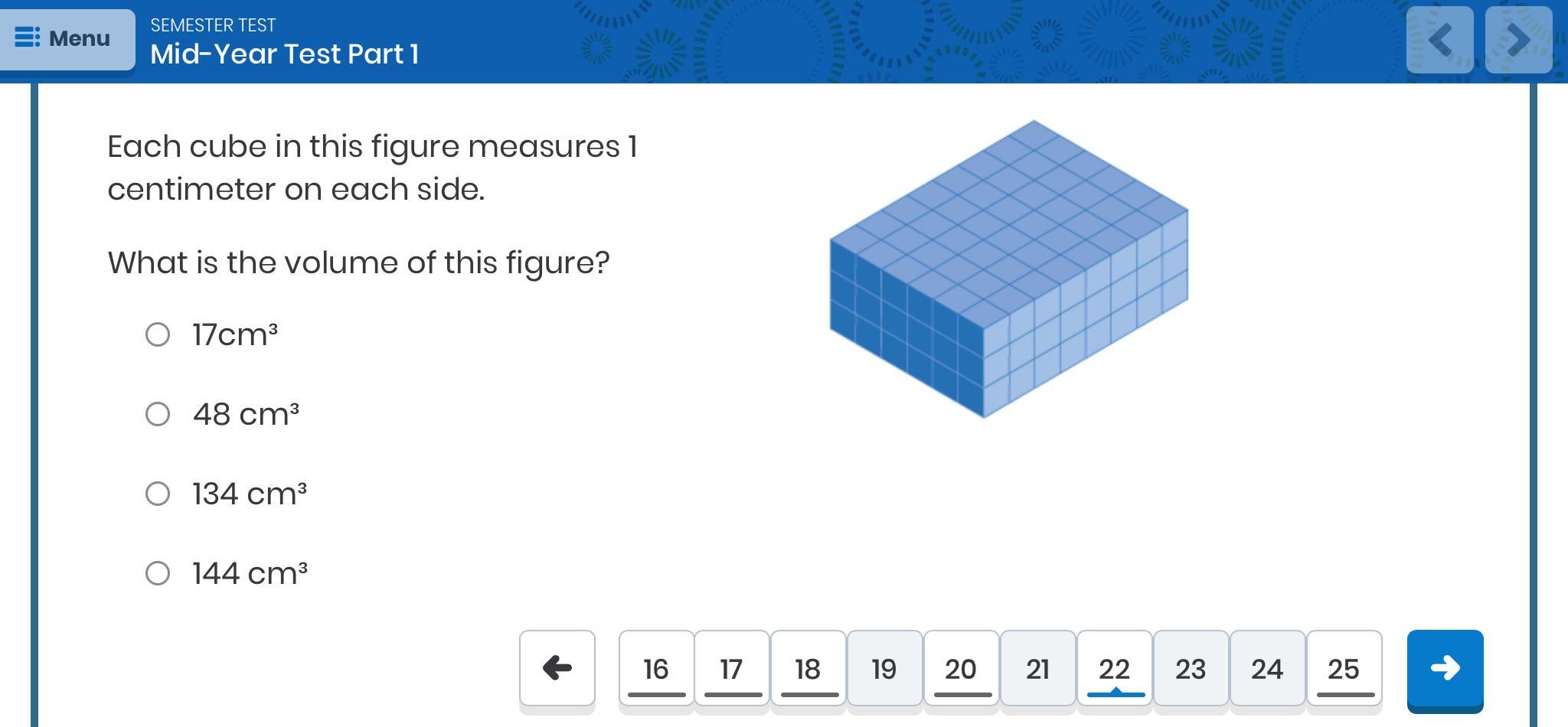Click the blue cube figure image
1568x727 pixels.
(1009, 269)
